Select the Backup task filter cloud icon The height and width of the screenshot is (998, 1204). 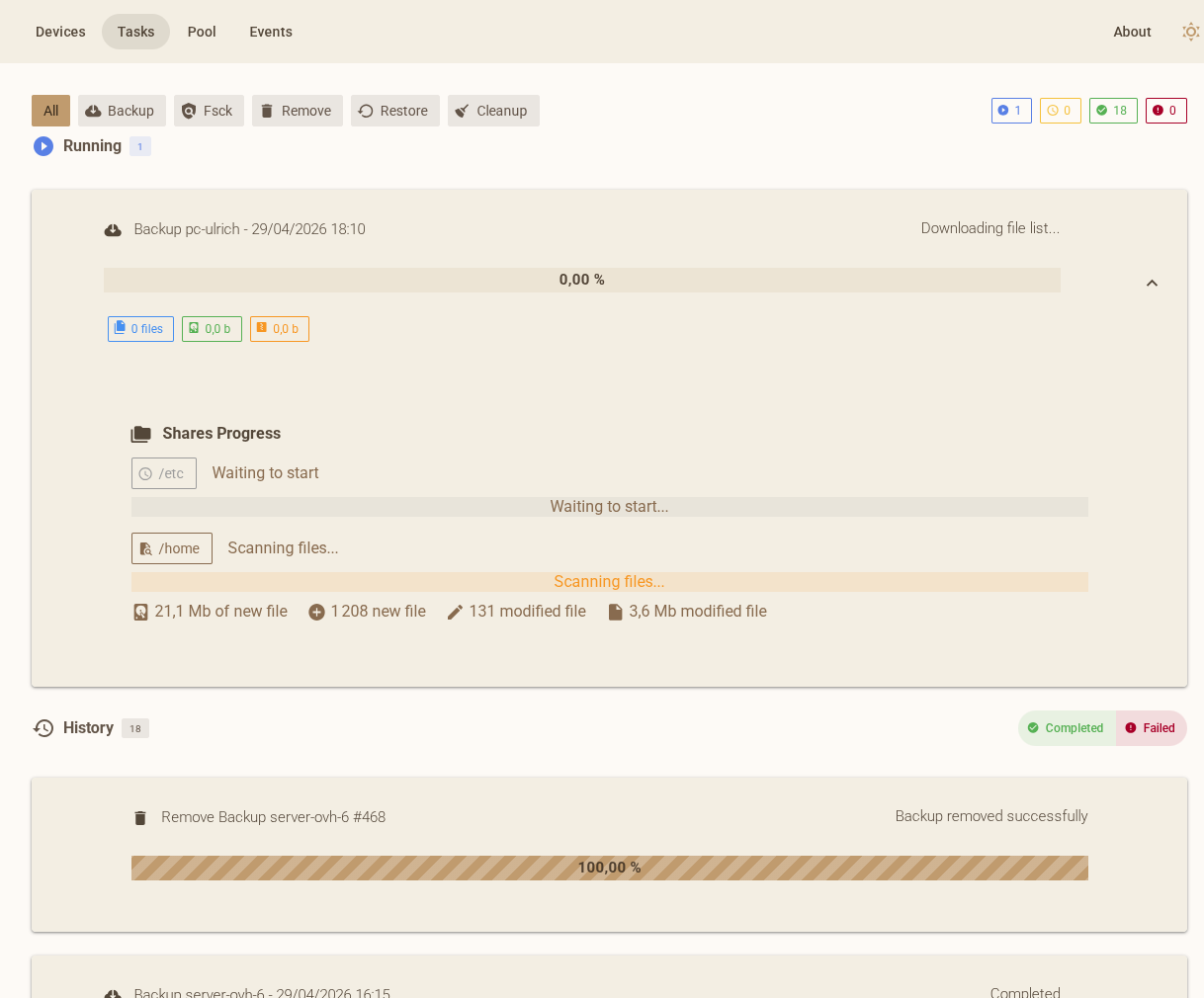(93, 111)
